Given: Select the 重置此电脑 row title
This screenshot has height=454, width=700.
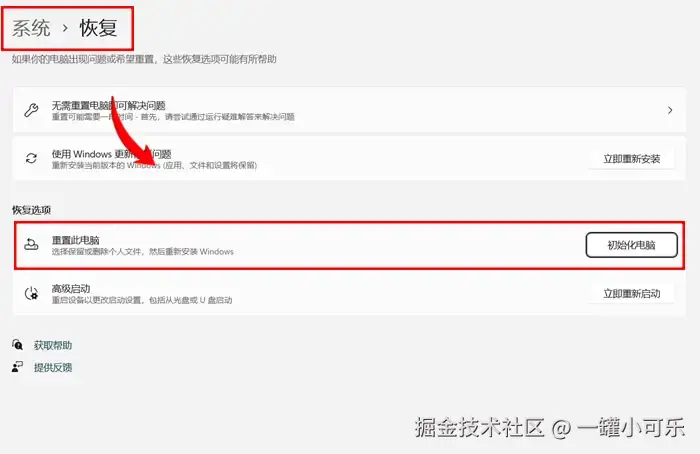Looking at the screenshot, I should tap(75, 240).
